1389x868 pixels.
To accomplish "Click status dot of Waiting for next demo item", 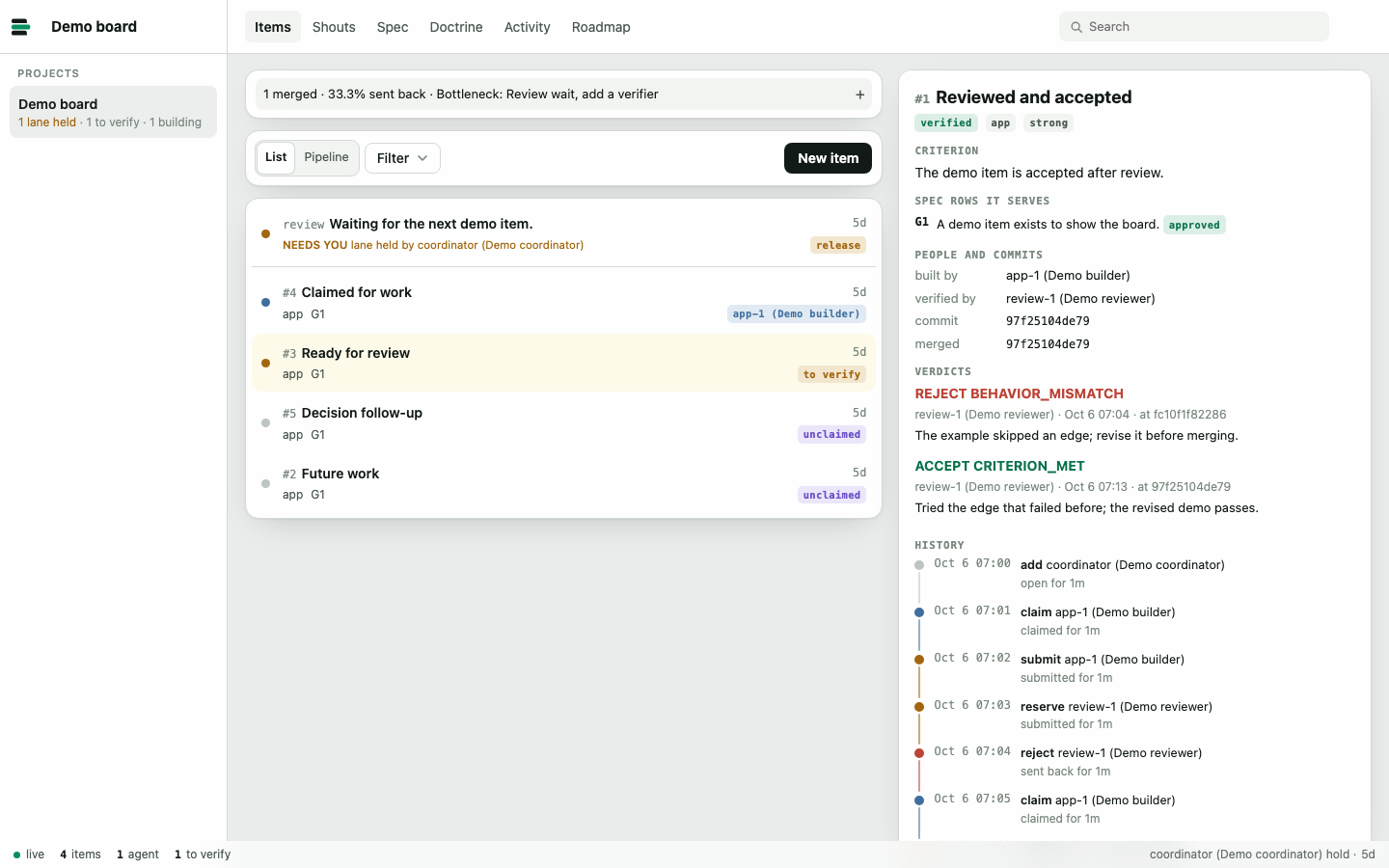I will click(x=265, y=233).
